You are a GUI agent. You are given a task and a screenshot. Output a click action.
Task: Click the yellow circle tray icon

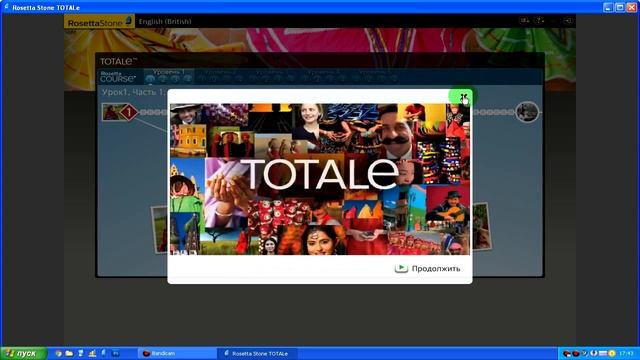pyautogui.click(x=611, y=353)
